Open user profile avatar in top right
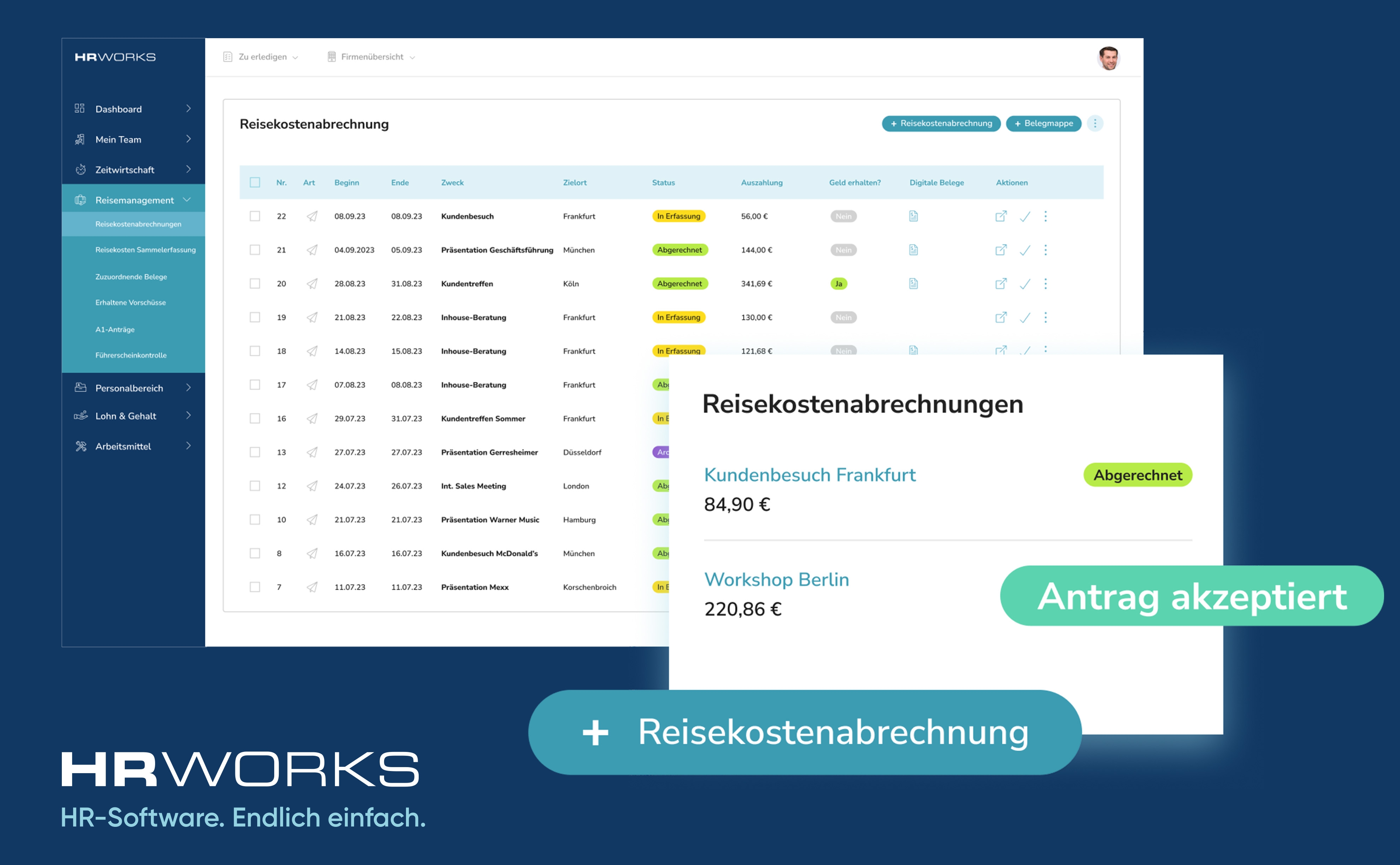Image resolution: width=1400 pixels, height=865 pixels. (x=1108, y=58)
